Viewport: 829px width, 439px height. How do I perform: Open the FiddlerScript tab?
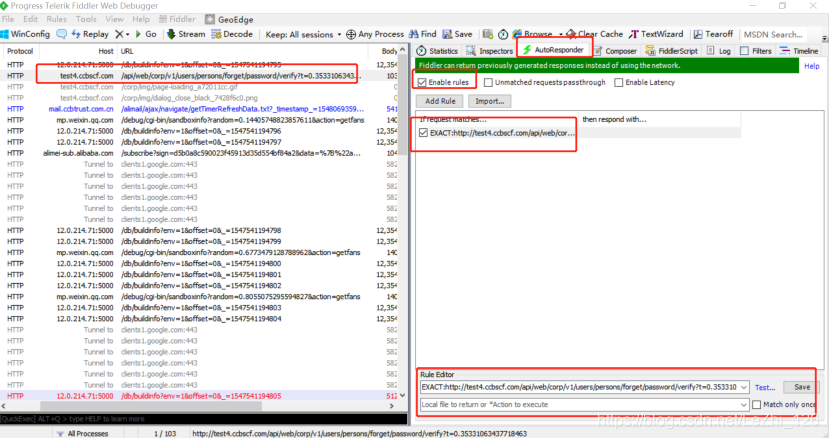click(x=671, y=51)
